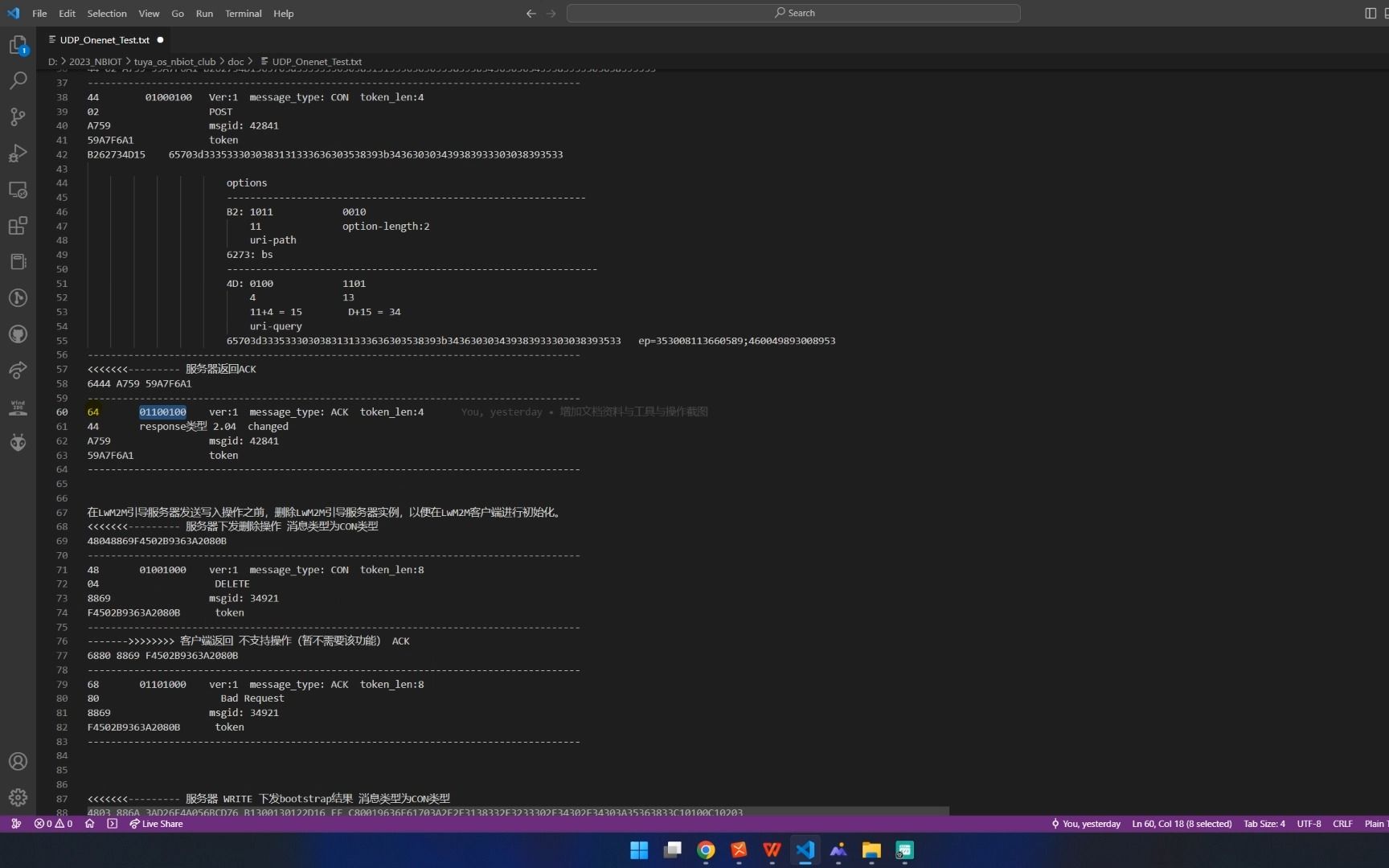Open the Windows Start button

(639, 850)
